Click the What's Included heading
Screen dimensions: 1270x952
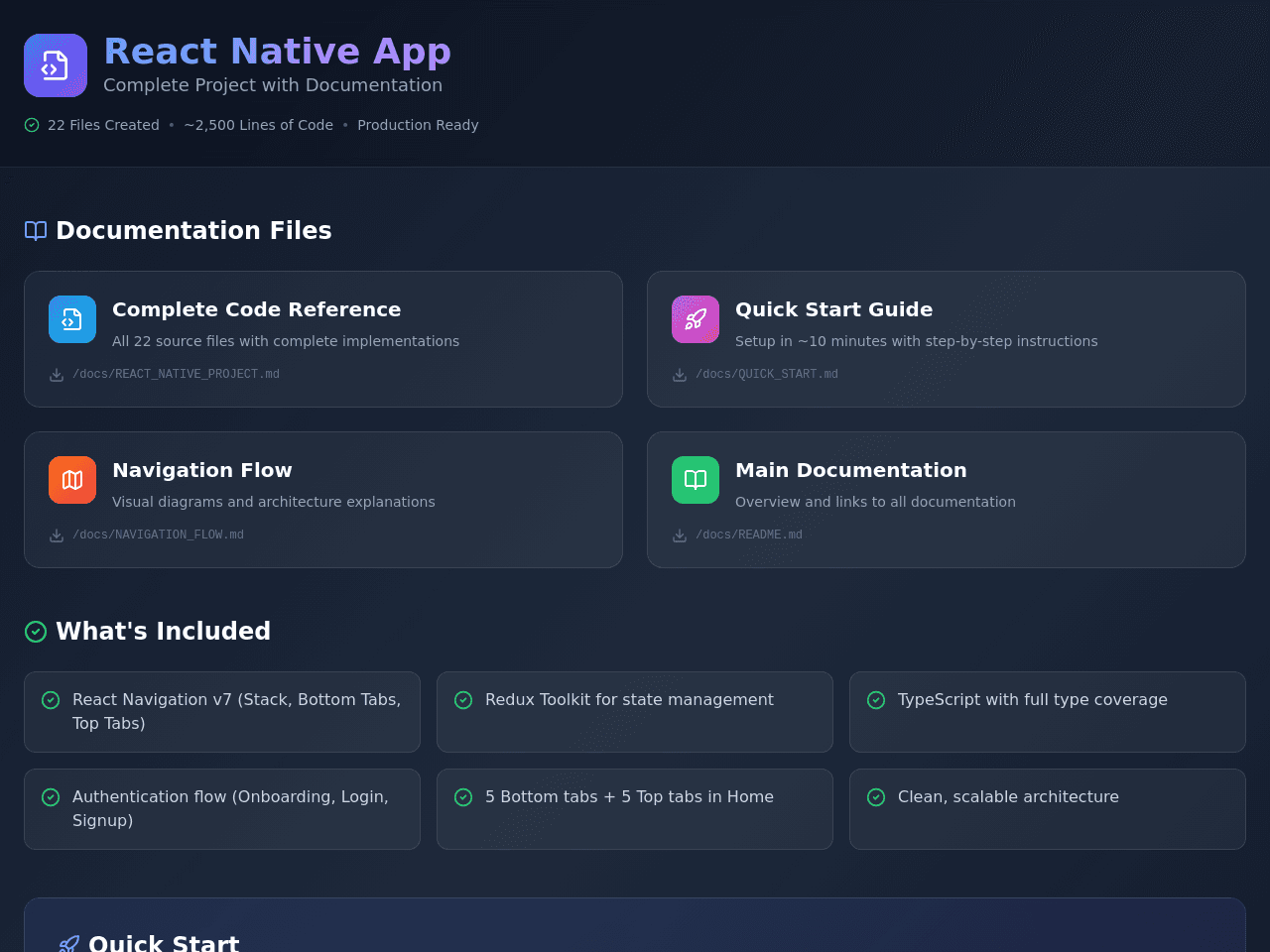(x=163, y=632)
